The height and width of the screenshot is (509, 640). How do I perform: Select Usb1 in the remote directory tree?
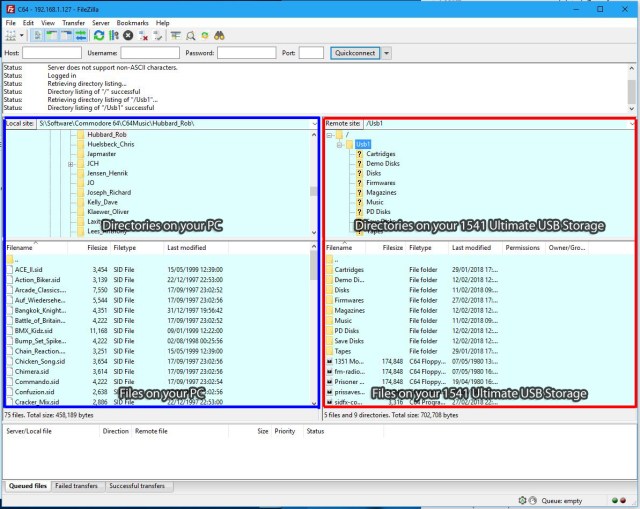362,144
